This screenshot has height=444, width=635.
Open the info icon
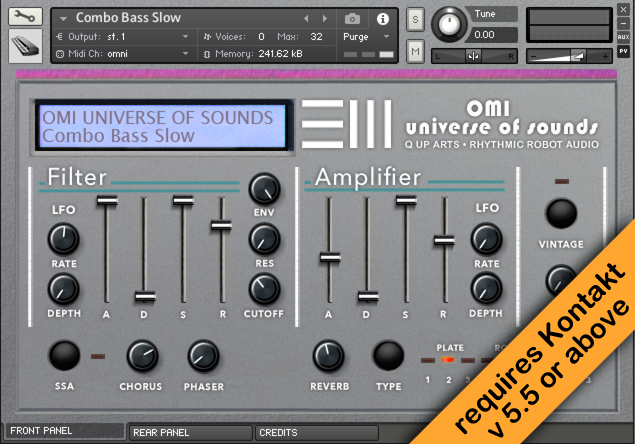pos(383,19)
